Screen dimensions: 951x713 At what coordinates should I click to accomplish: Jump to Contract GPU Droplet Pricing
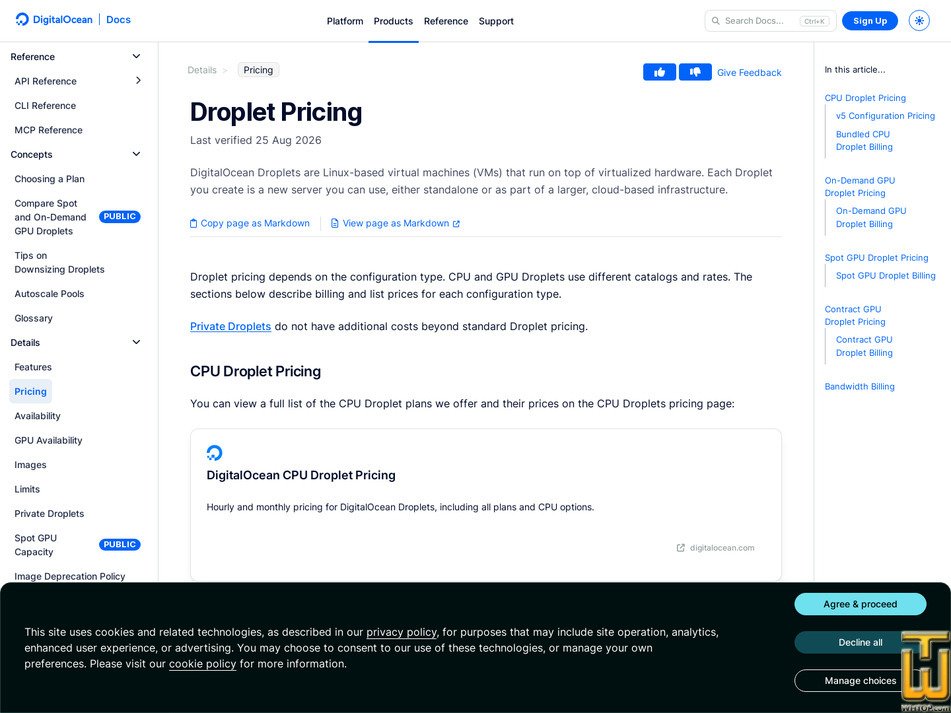coord(855,315)
